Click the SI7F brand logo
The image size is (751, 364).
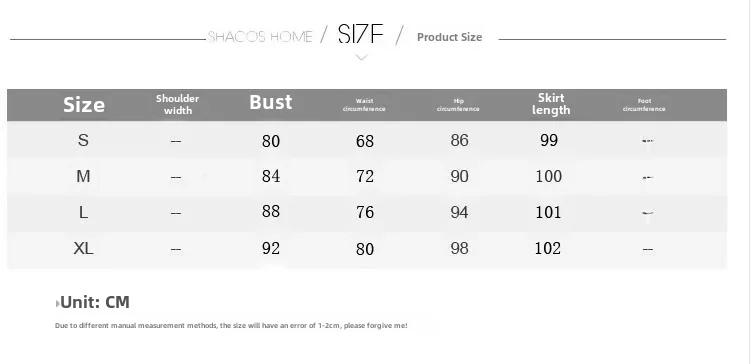(361, 34)
